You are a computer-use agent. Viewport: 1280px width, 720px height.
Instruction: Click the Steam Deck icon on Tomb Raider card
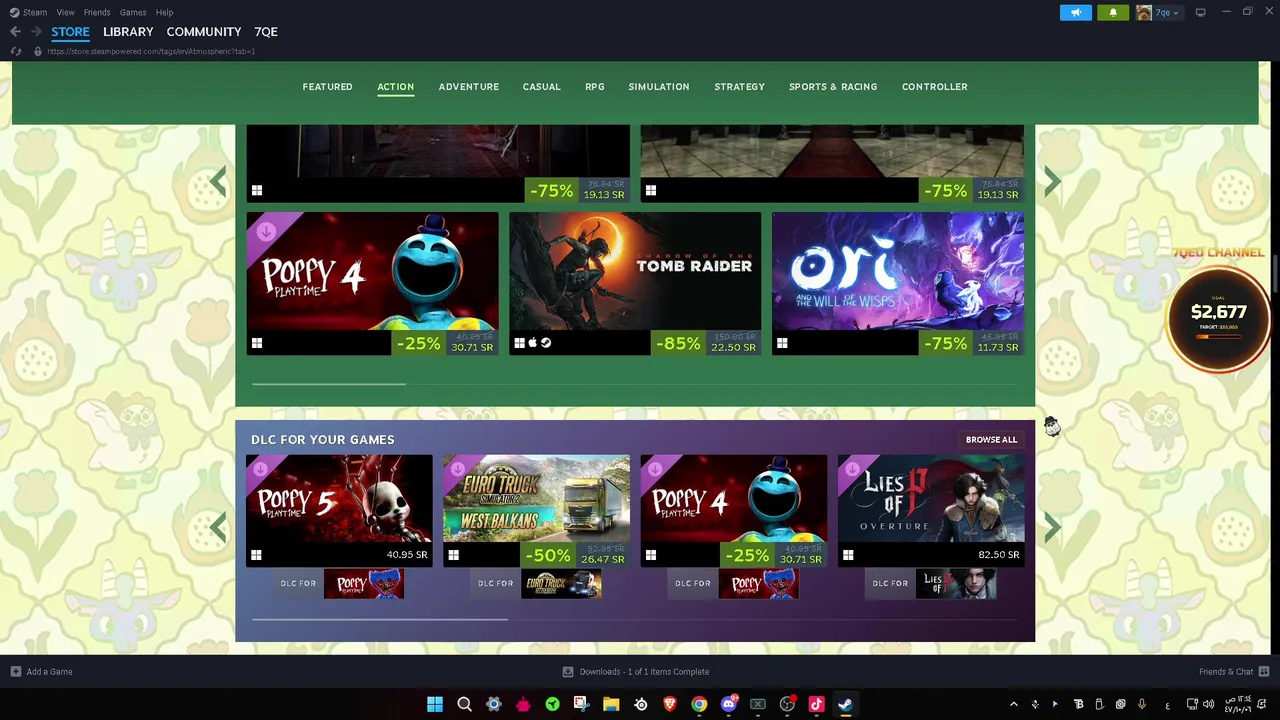(x=546, y=343)
